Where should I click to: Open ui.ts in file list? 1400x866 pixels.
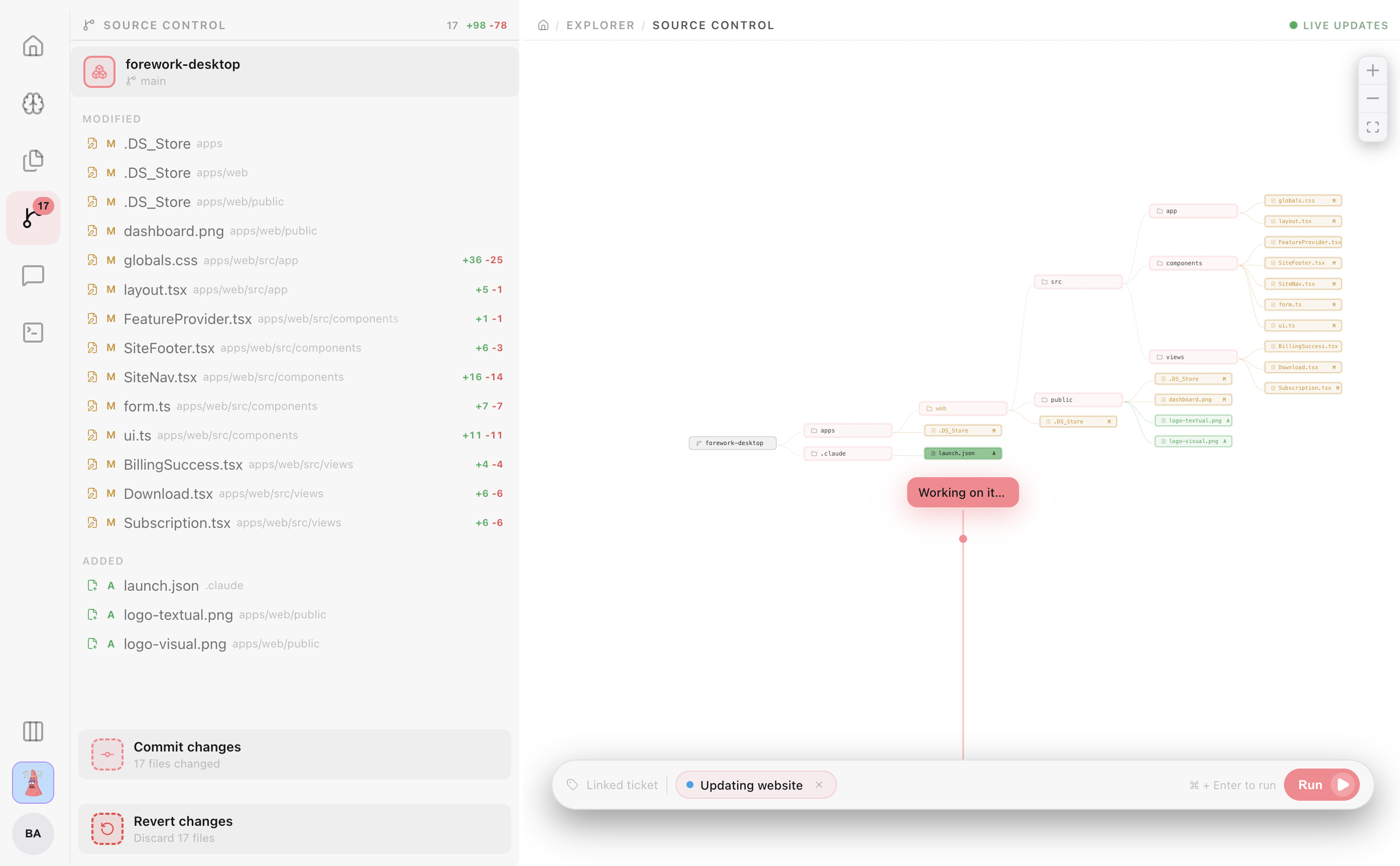click(294, 436)
